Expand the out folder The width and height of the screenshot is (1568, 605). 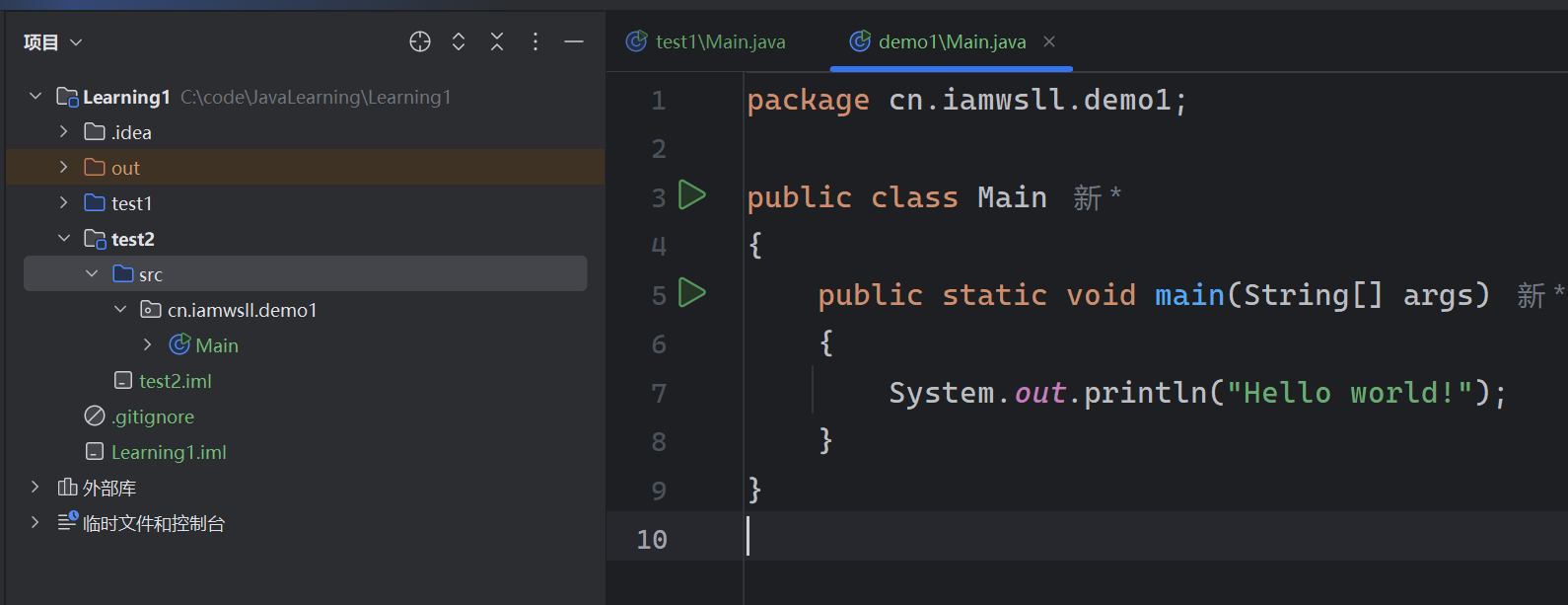(64, 168)
